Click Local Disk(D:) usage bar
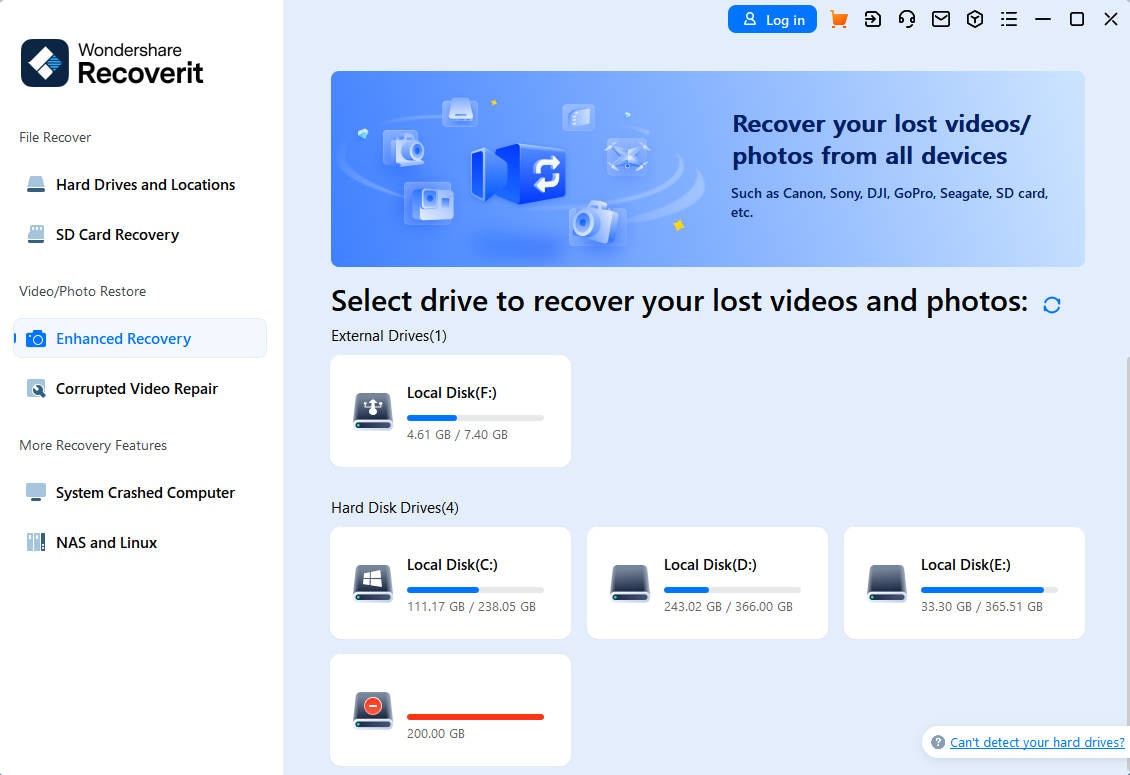The width and height of the screenshot is (1130, 775). pos(732,590)
